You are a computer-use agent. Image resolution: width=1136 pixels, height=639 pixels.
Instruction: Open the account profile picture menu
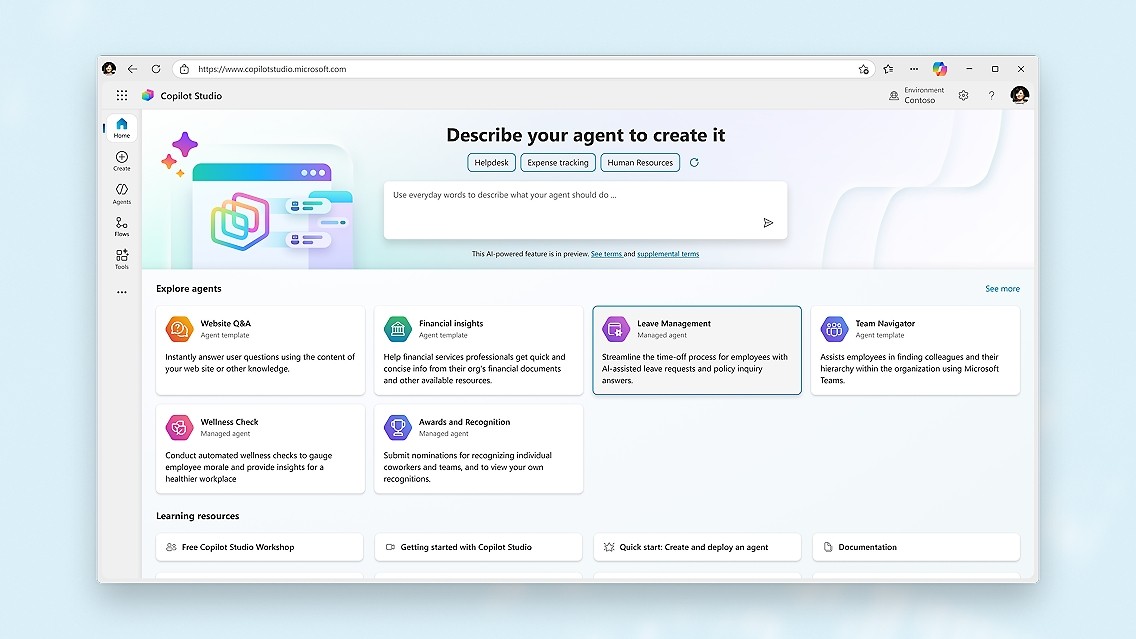1019,95
